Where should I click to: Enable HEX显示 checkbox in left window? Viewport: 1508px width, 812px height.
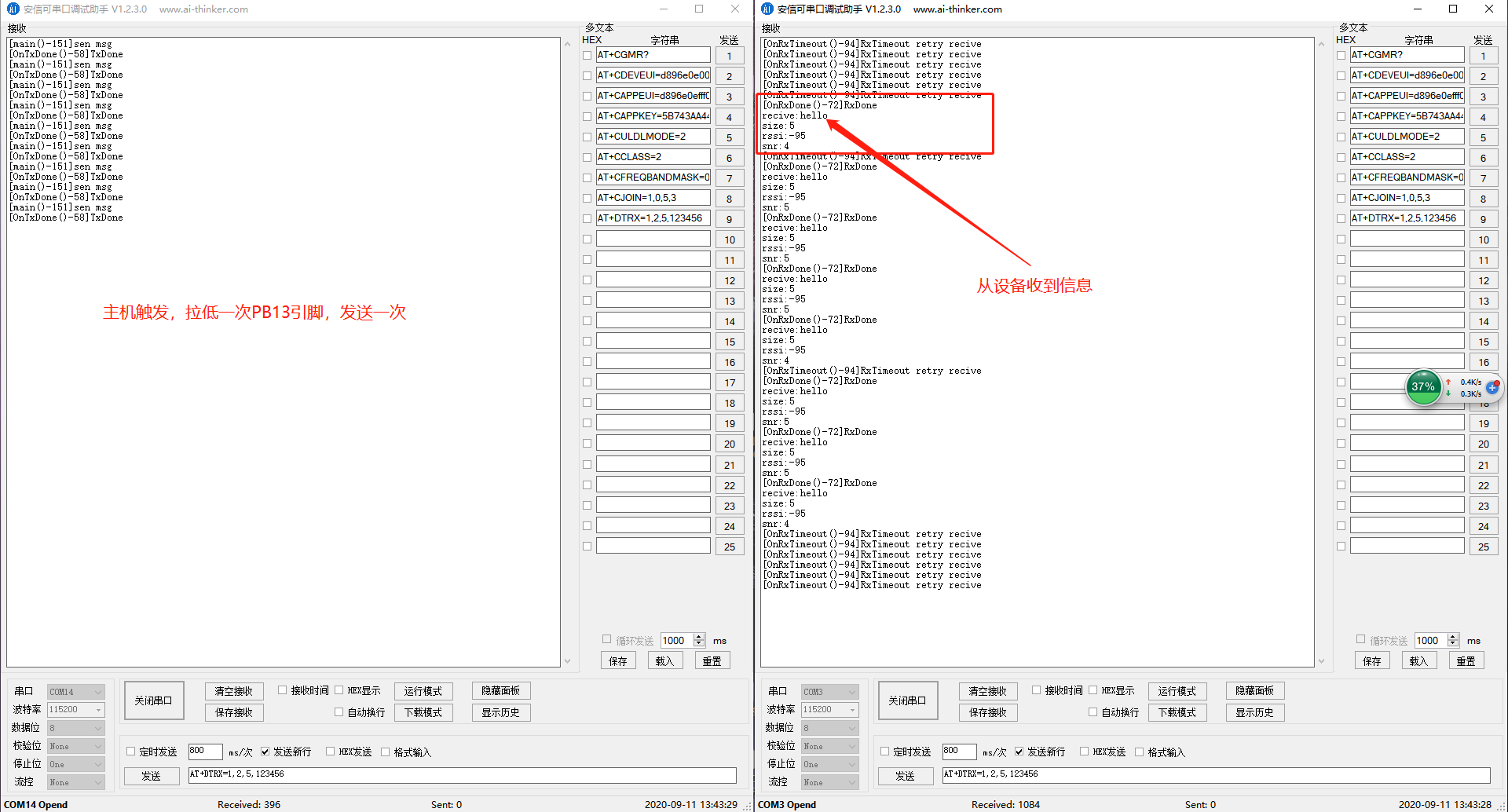coord(339,689)
